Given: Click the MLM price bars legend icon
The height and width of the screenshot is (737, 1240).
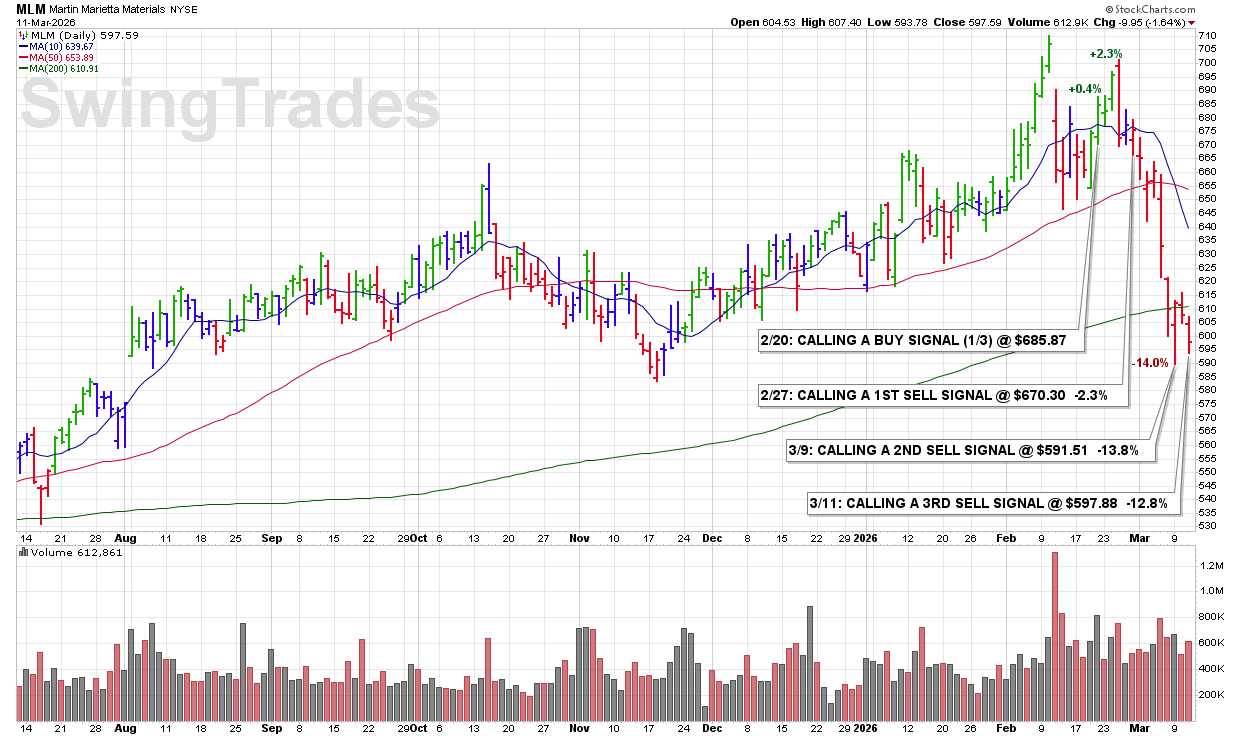Looking at the screenshot, I should pos(23,35).
